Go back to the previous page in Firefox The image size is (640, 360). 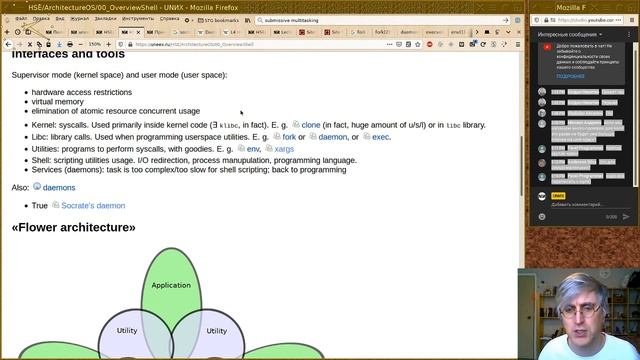coord(8,44)
